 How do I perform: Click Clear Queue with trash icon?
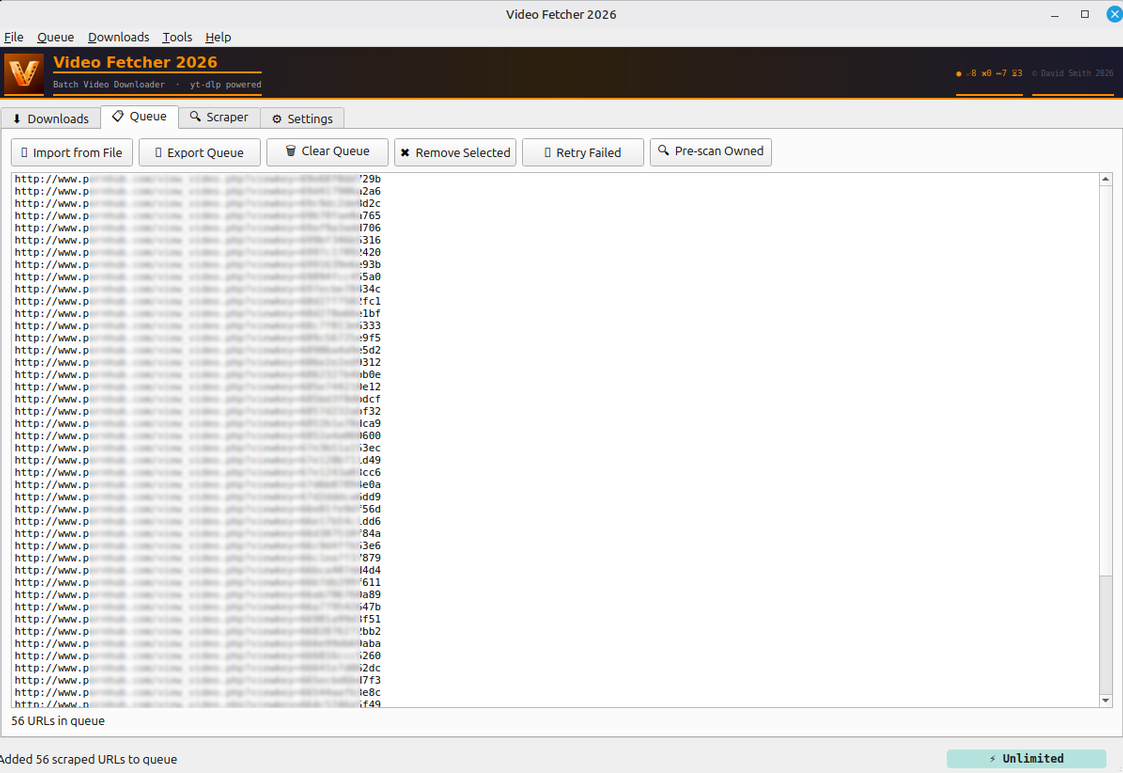point(327,151)
